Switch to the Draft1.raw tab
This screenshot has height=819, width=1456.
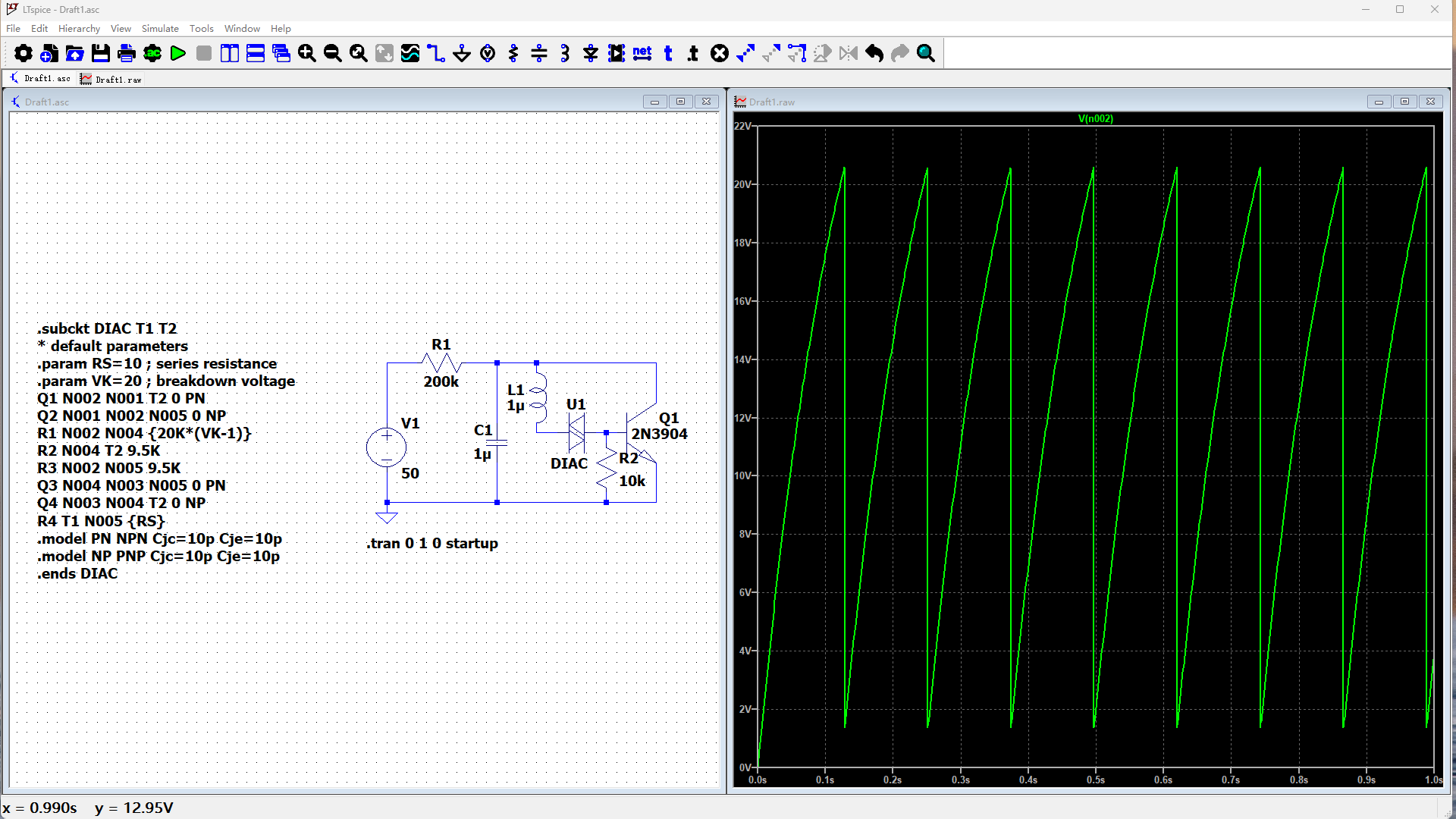[x=111, y=79]
